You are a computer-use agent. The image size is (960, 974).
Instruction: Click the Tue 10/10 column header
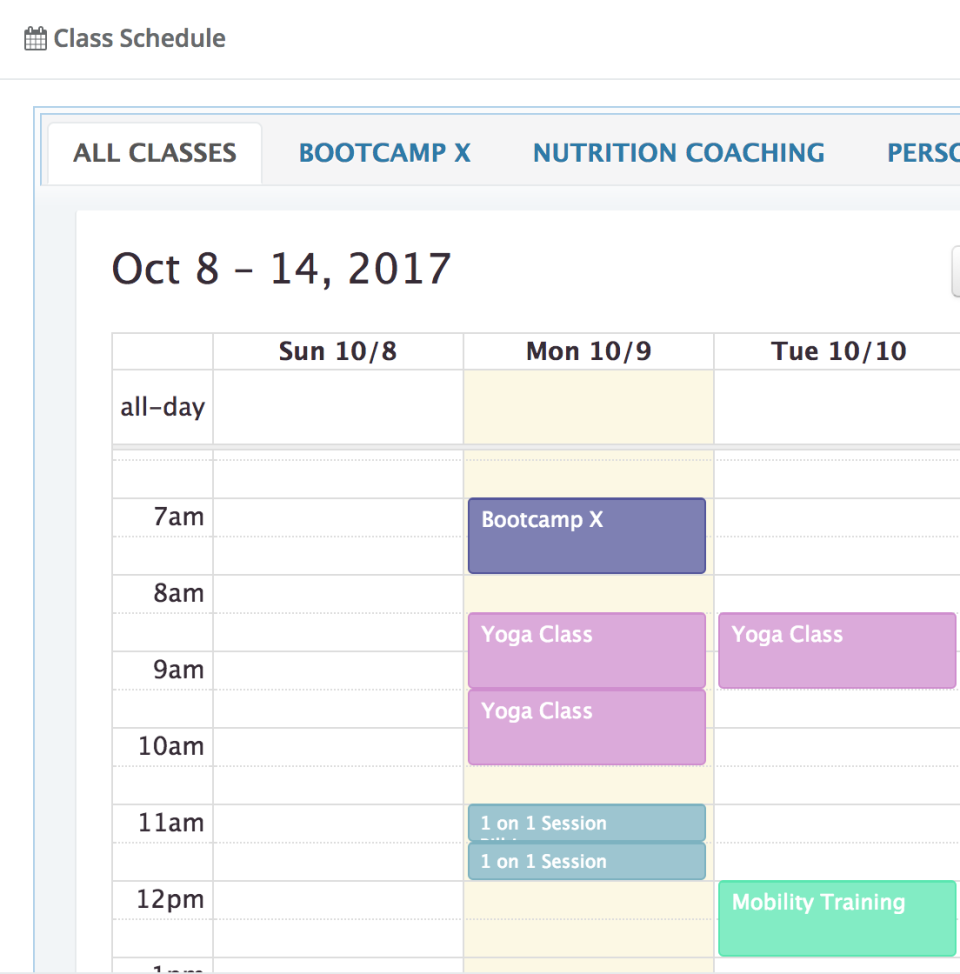click(838, 352)
